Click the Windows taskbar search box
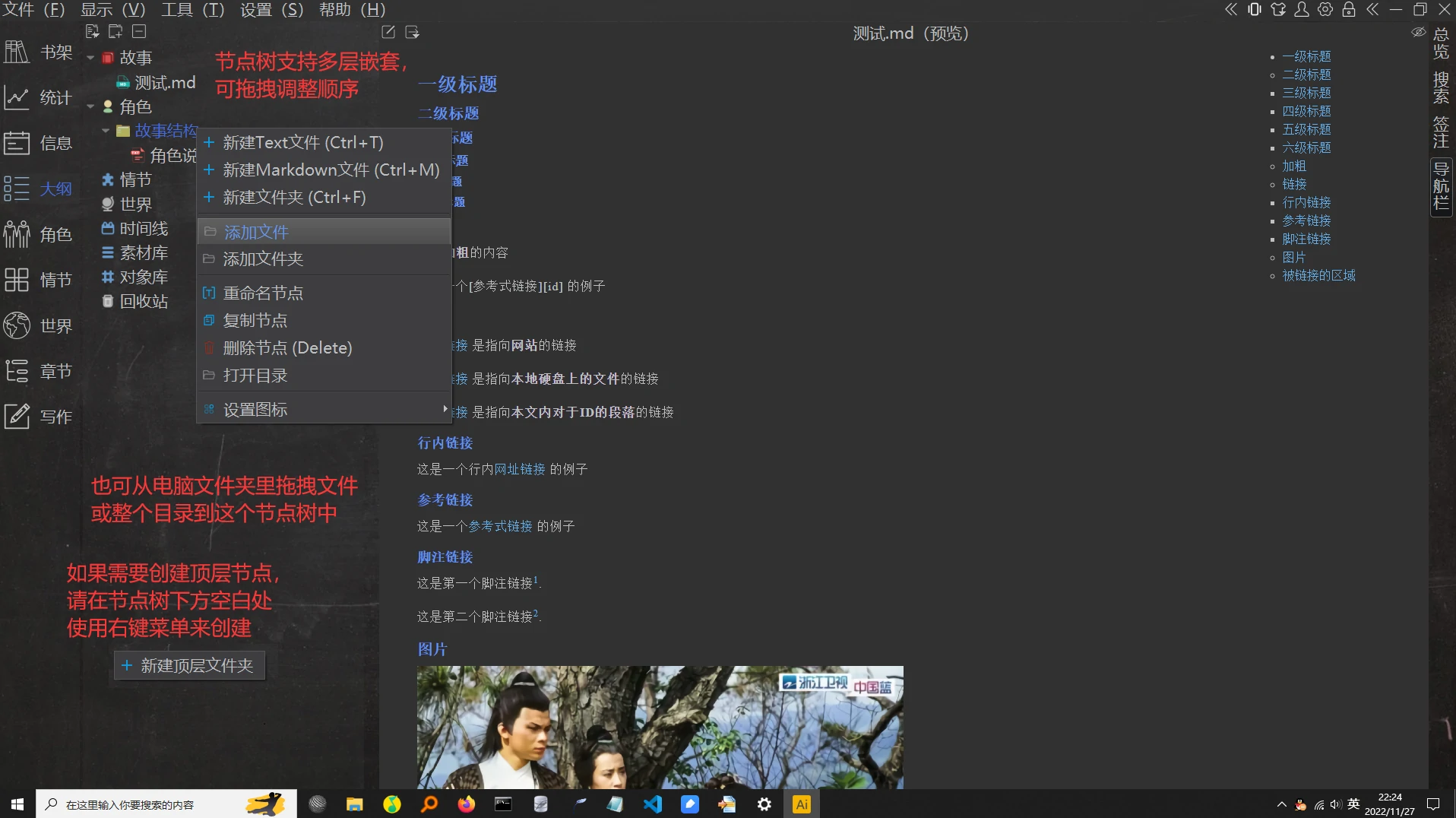 tap(166, 804)
